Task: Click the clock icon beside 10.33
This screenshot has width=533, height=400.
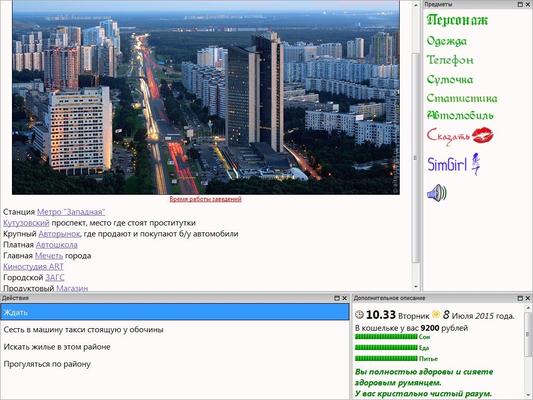Action: click(359, 315)
